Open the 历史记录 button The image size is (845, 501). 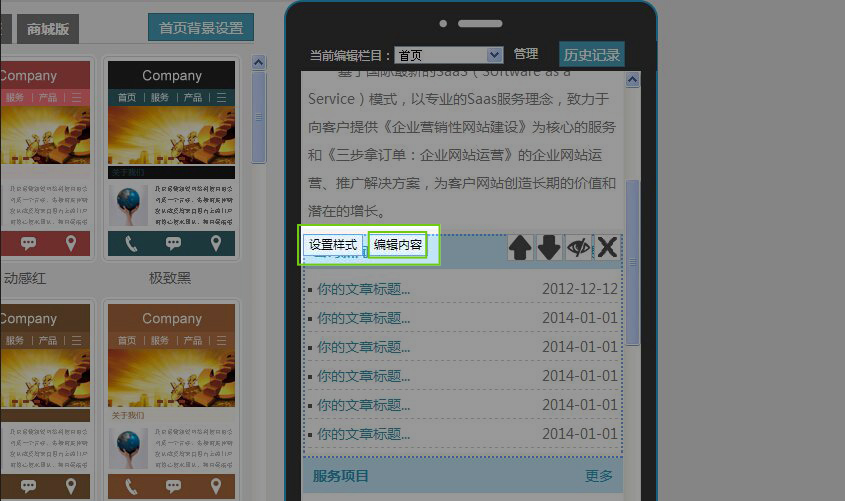click(592, 55)
